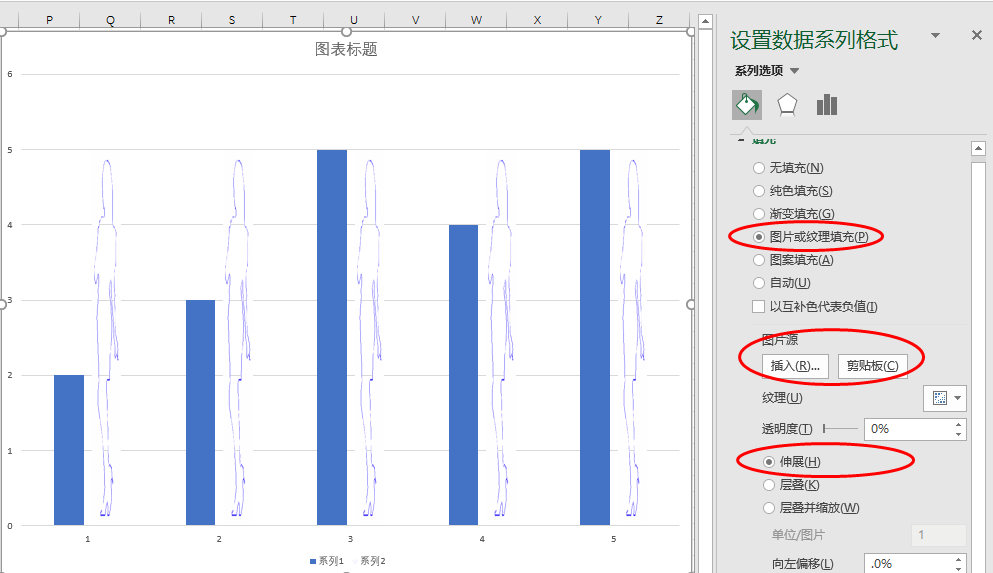Click the 透明度 slider track
993x573 pixels.
point(840,428)
